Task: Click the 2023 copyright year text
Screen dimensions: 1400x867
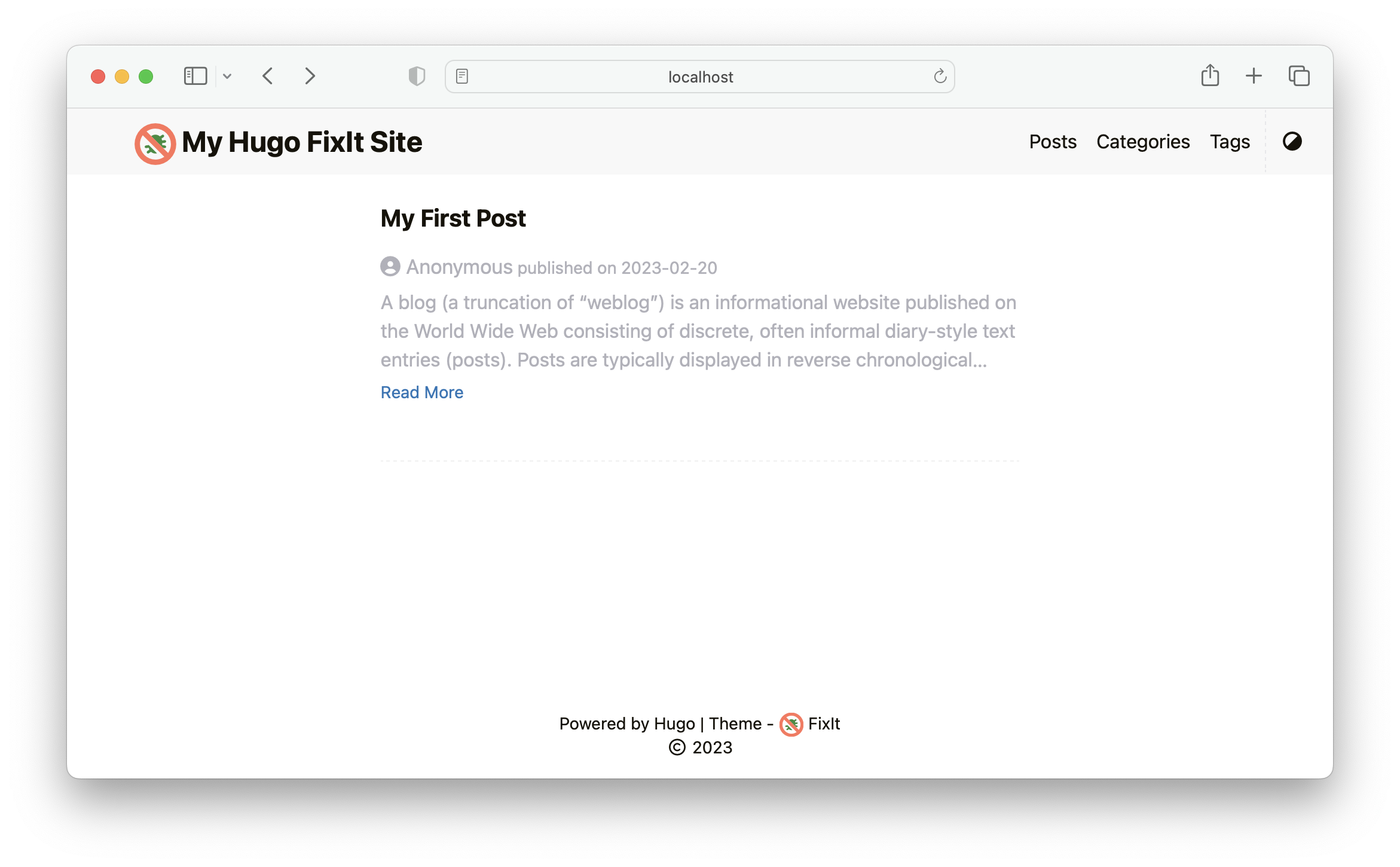Action: point(712,747)
